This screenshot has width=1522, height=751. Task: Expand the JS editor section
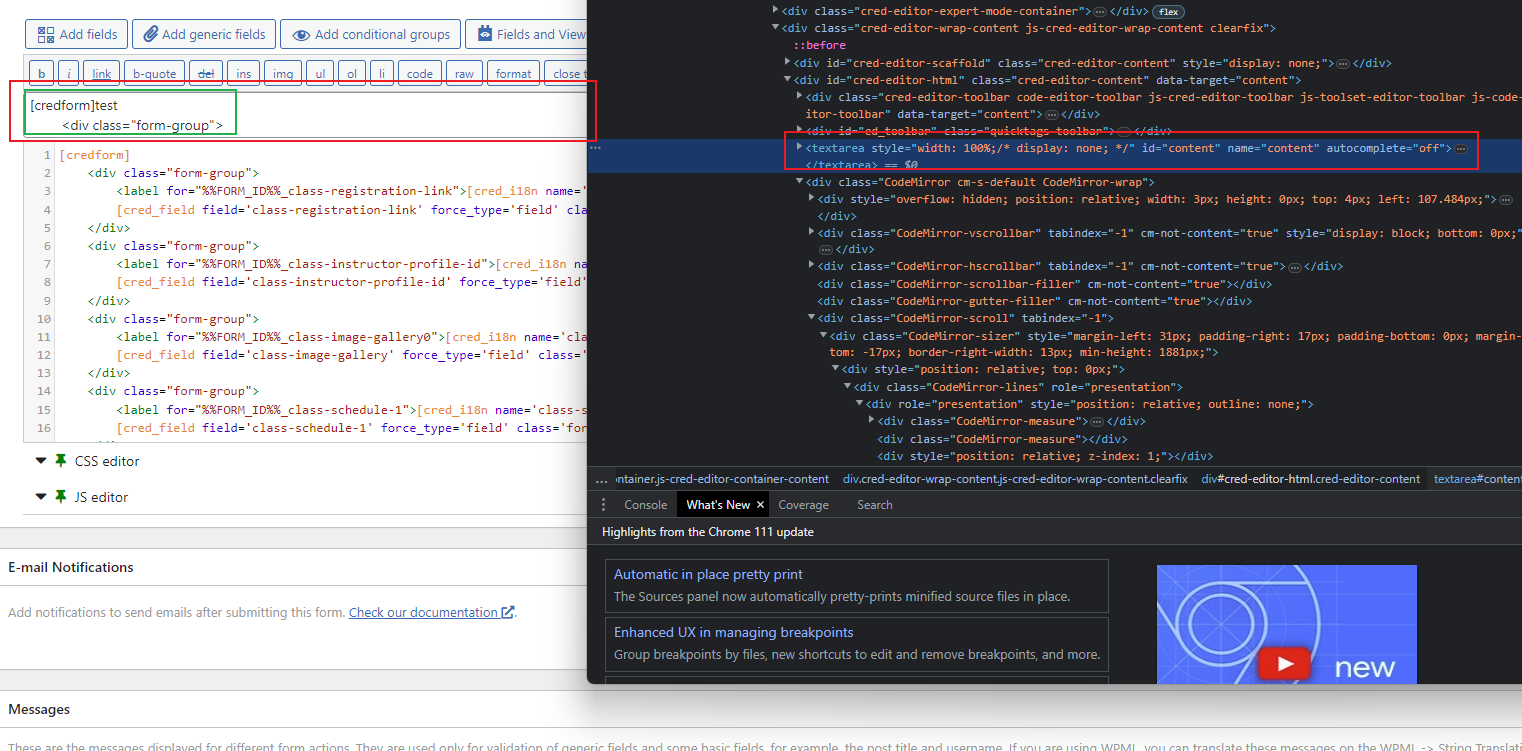41,497
